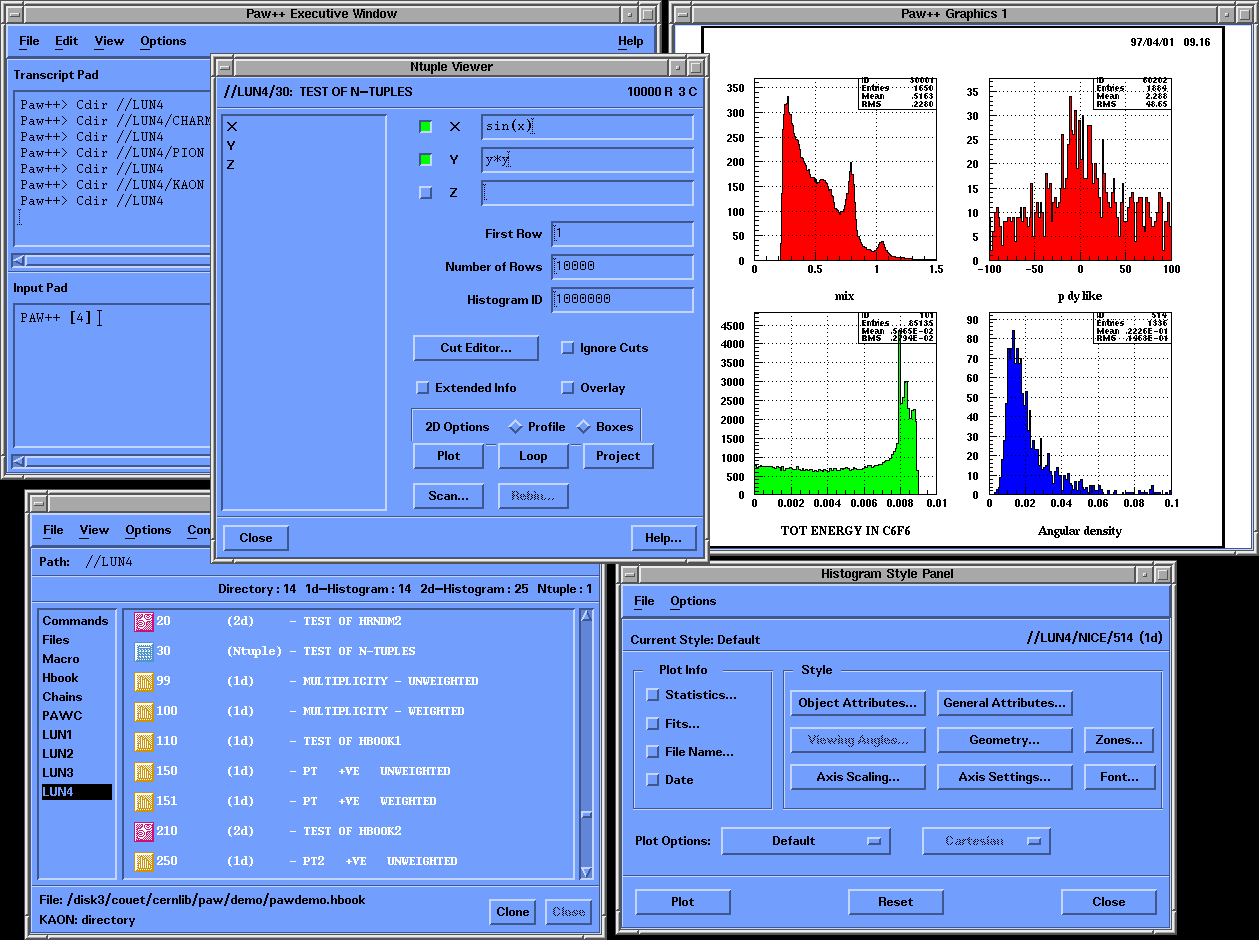Screen dimensions: 1259x940
Task: Select the Profile 2D option
Action: (516, 427)
